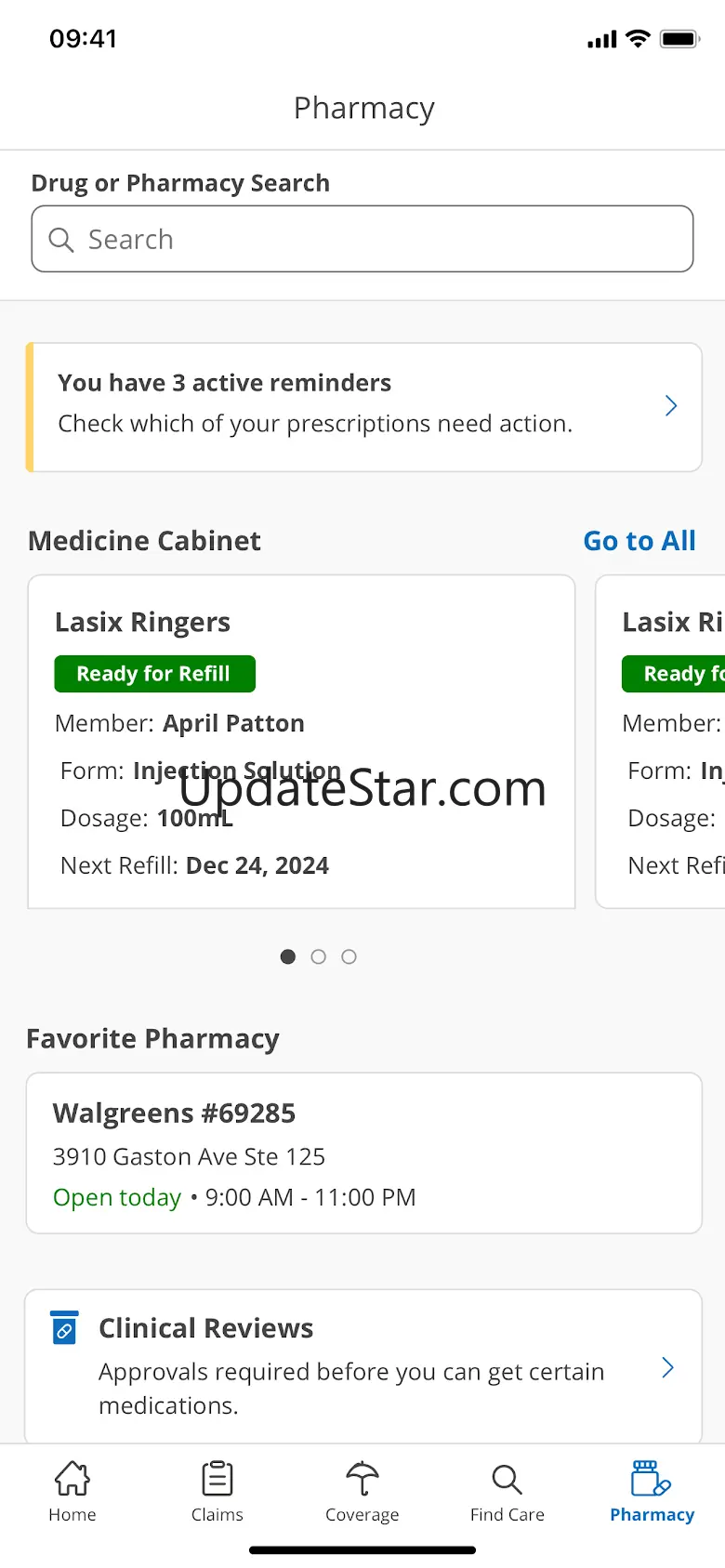Open the second Lasix Ringers medicine card
This screenshot has height=1568, width=725.
pyautogui.click(x=661, y=742)
